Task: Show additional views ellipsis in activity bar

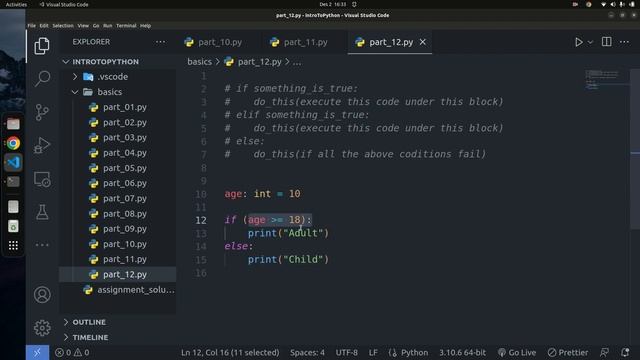Action: click(x=42, y=245)
